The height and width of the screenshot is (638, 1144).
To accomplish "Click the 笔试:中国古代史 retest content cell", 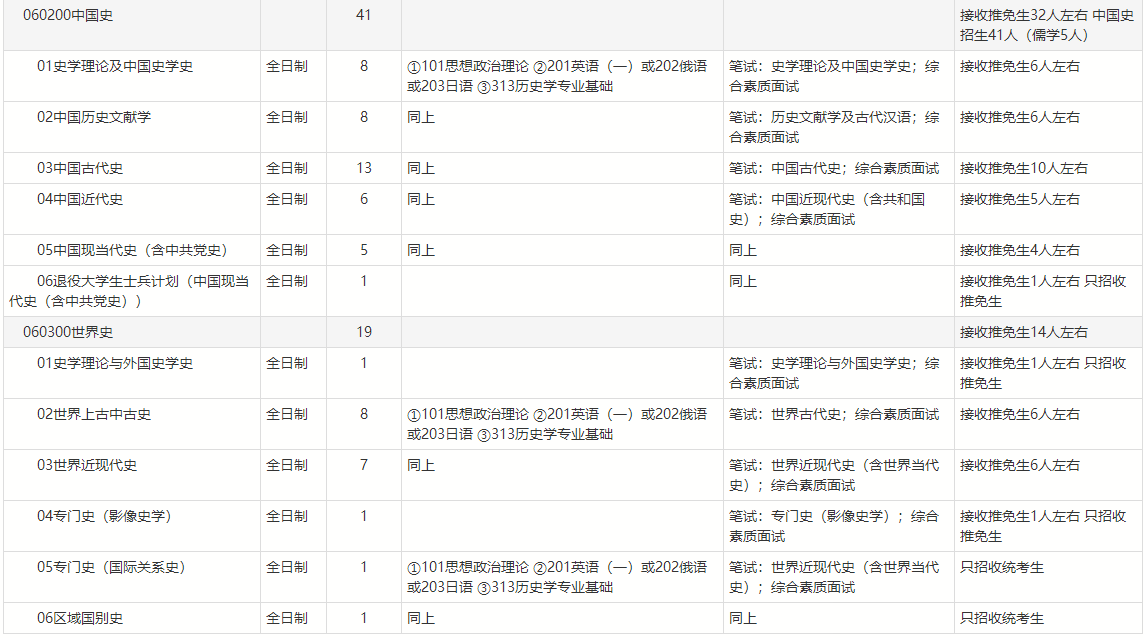I will [x=834, y=168].
